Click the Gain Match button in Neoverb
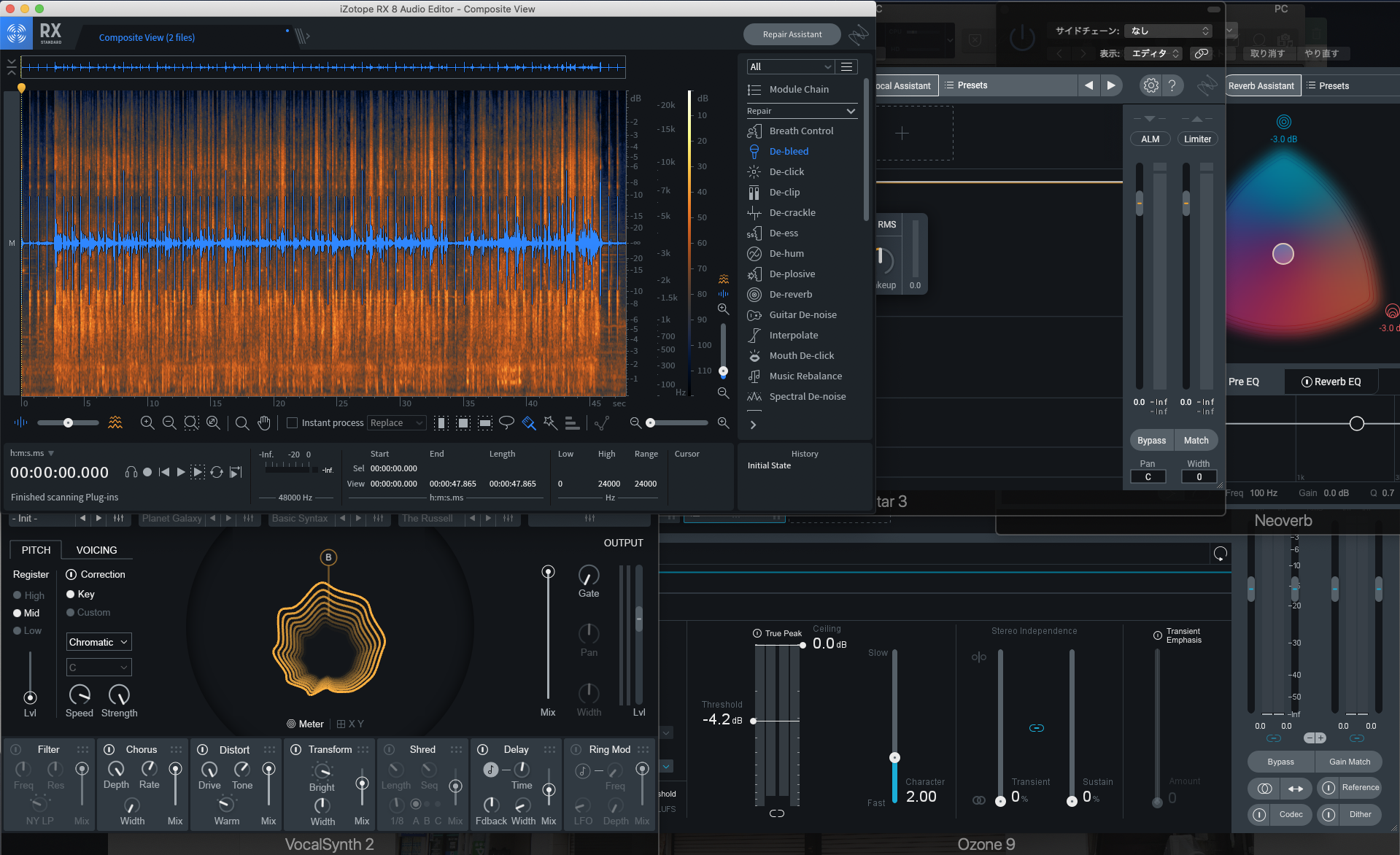This screenshot has height=855, width=1400. click(x=1350, y=762)
